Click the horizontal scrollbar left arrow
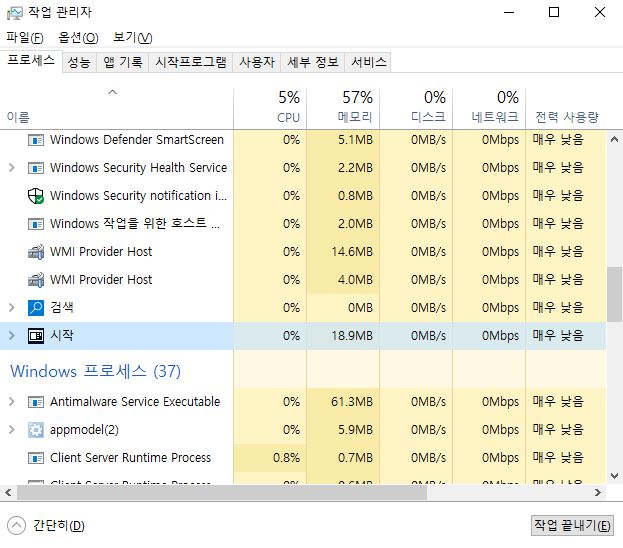 tap(8, 493)
